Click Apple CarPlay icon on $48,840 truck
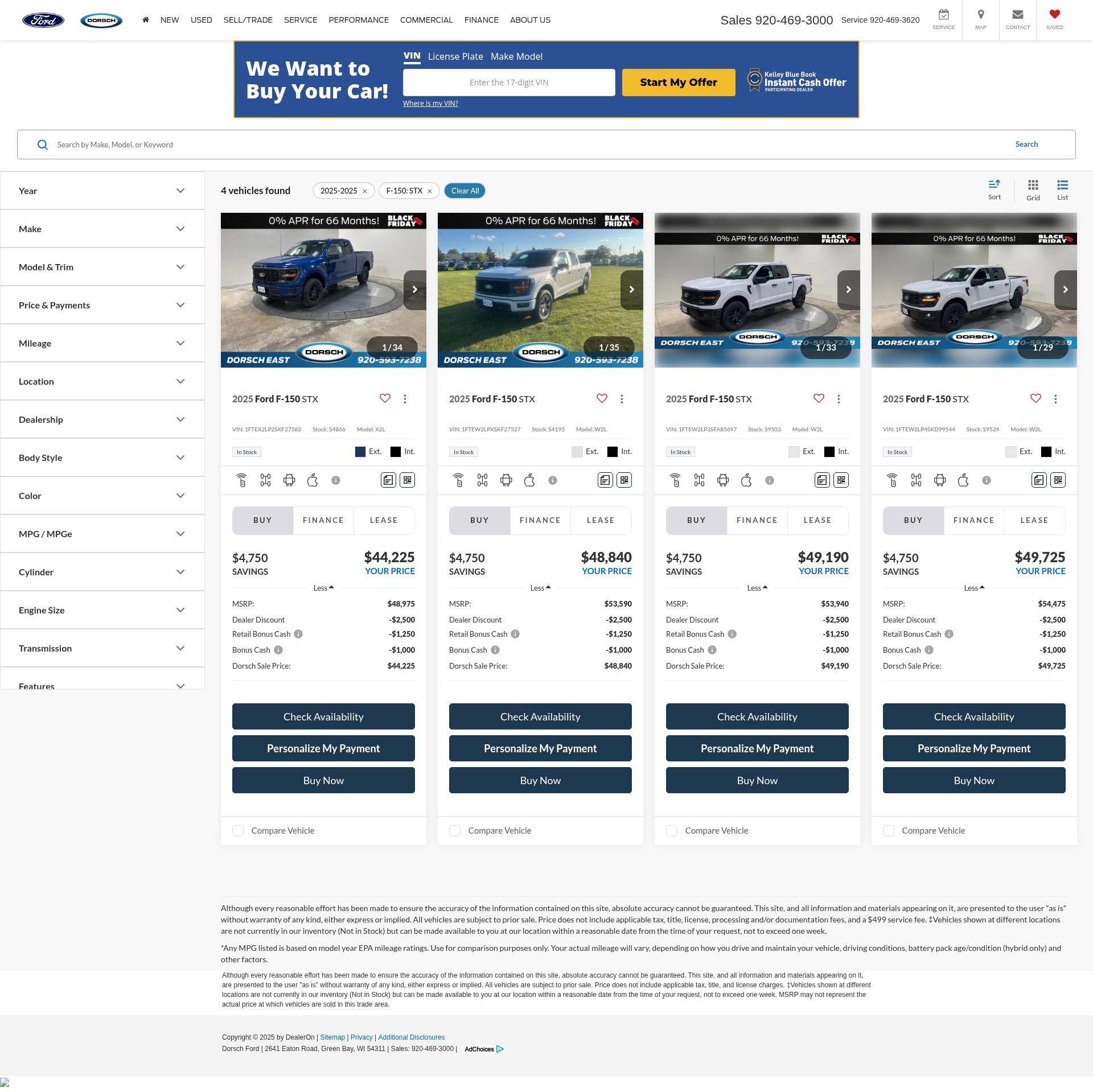Screen dimensions: 1093x1092 coord(529,480)
